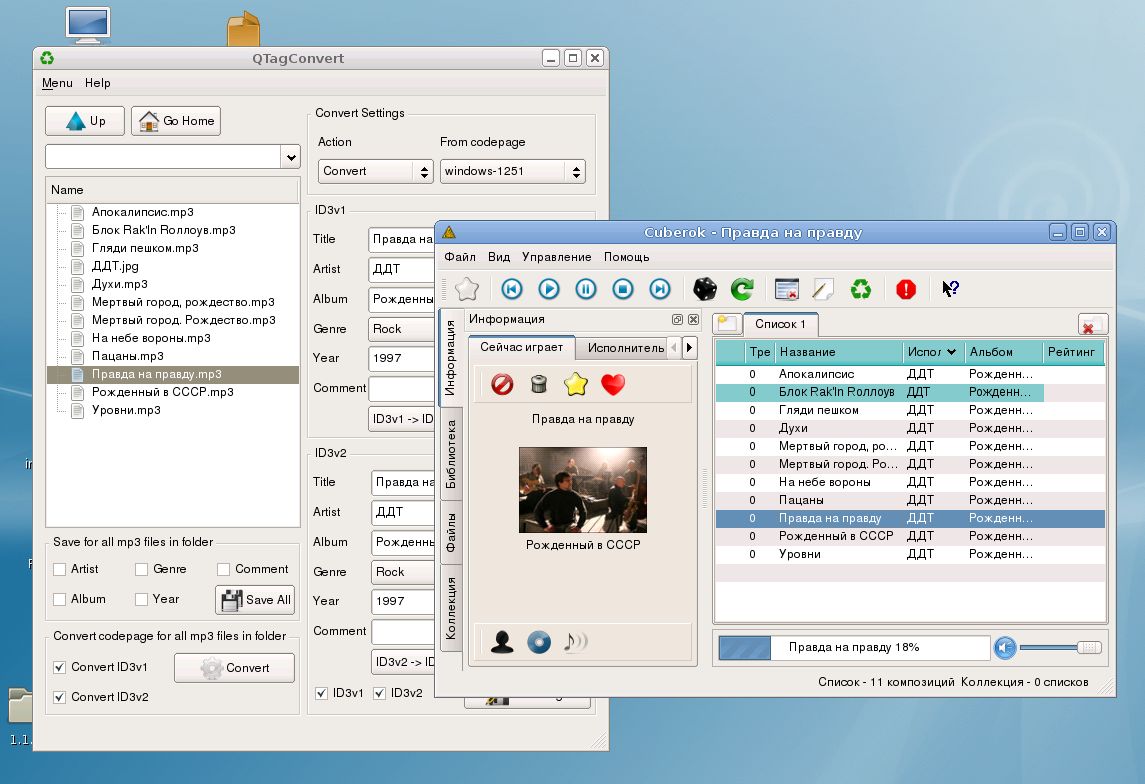Click the Go Home button
1145x784 pixels.
pyautogui.click(x=176, y=121)
